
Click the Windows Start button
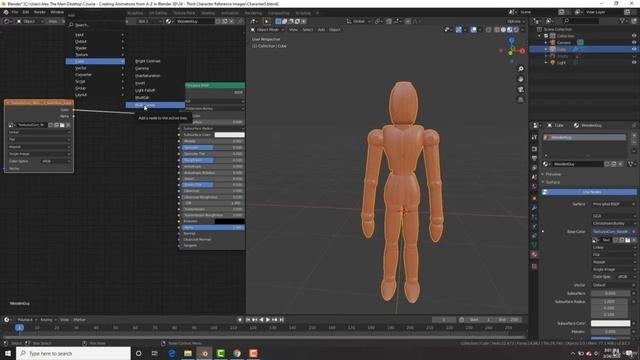click(x=8, y=353)
